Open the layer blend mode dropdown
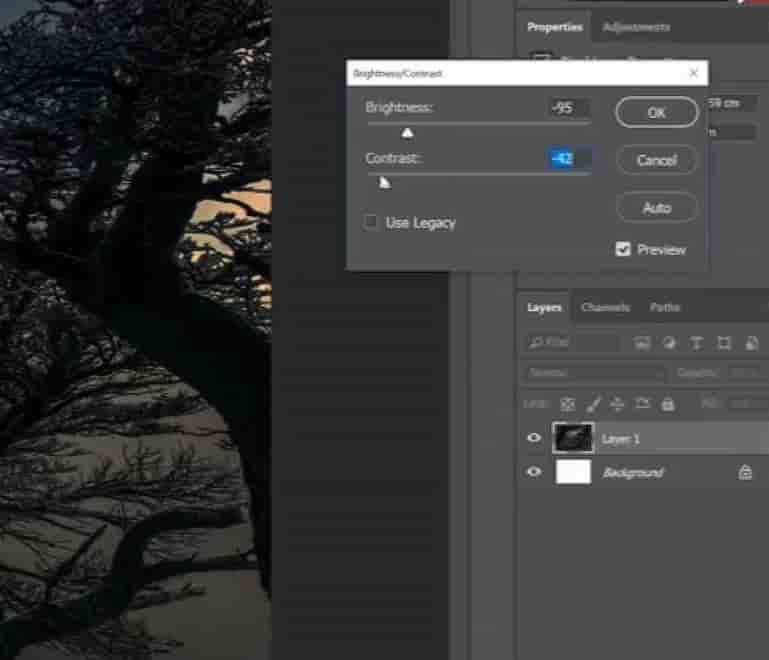 (x=593, y=373)
